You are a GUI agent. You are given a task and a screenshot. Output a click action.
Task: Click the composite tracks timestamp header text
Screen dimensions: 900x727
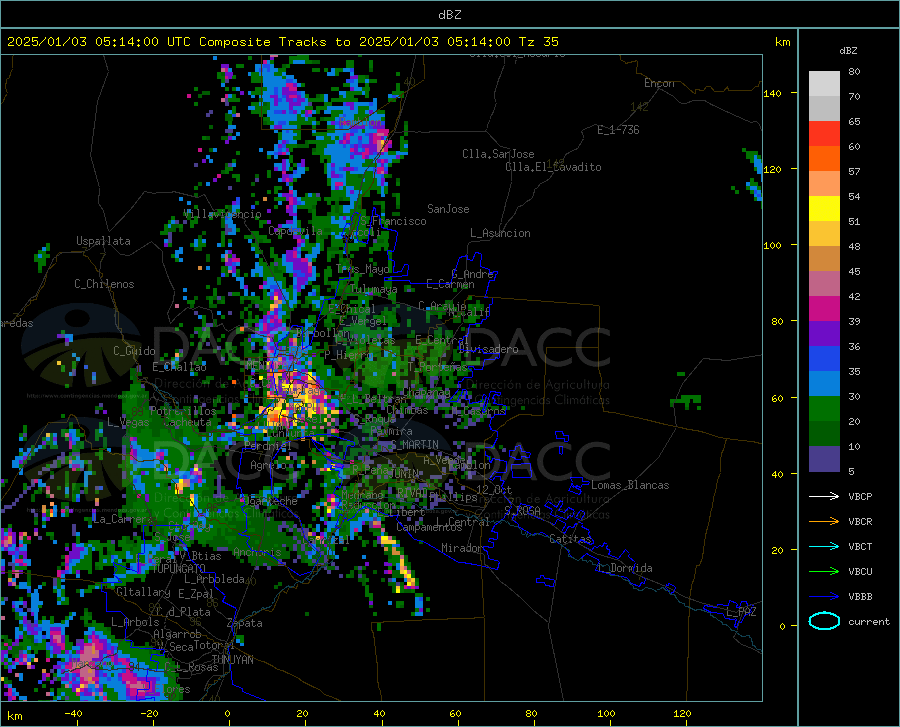tap(282, 42)
